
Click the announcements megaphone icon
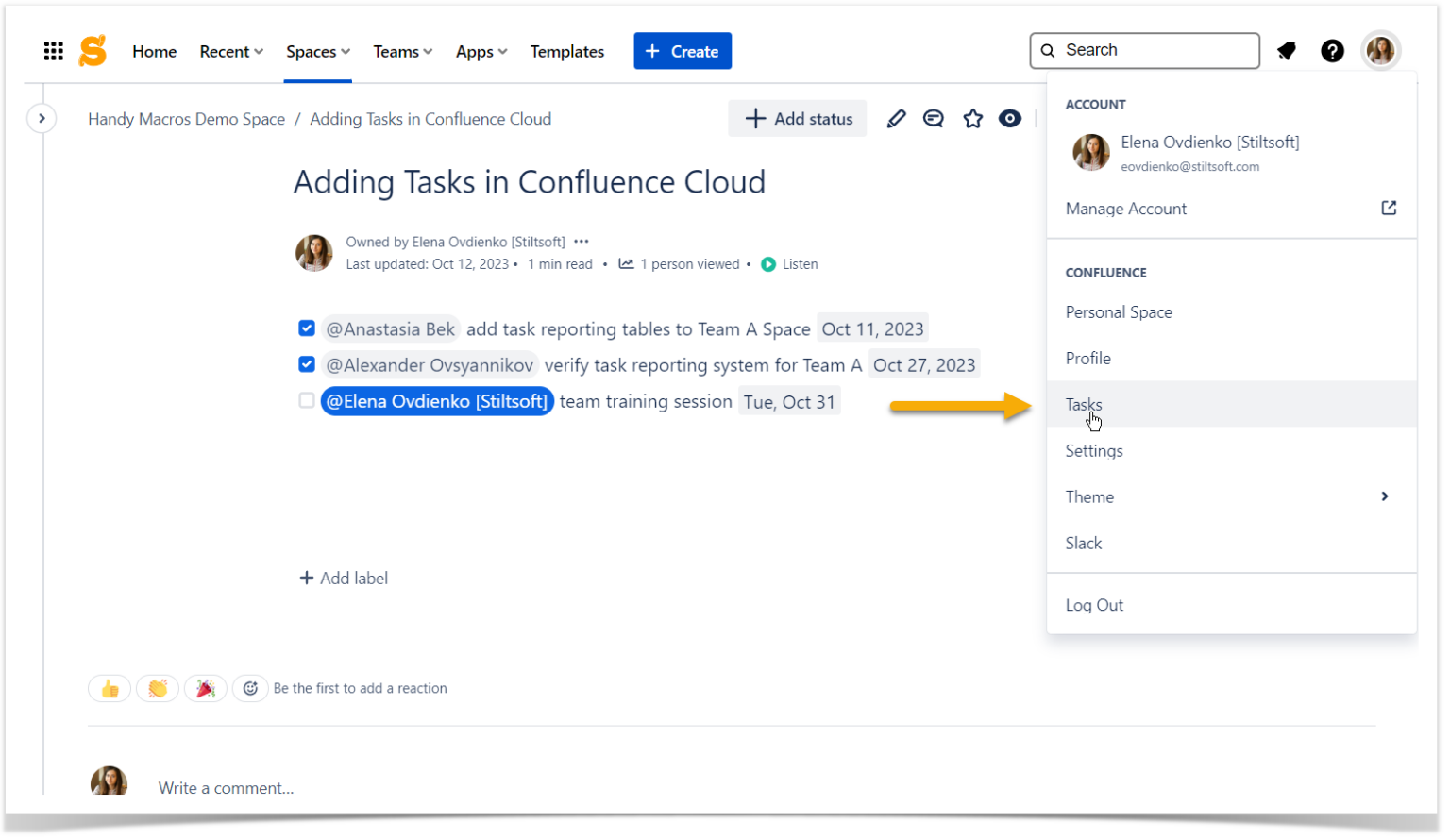pyautogui.click(x=1286, y=50)
